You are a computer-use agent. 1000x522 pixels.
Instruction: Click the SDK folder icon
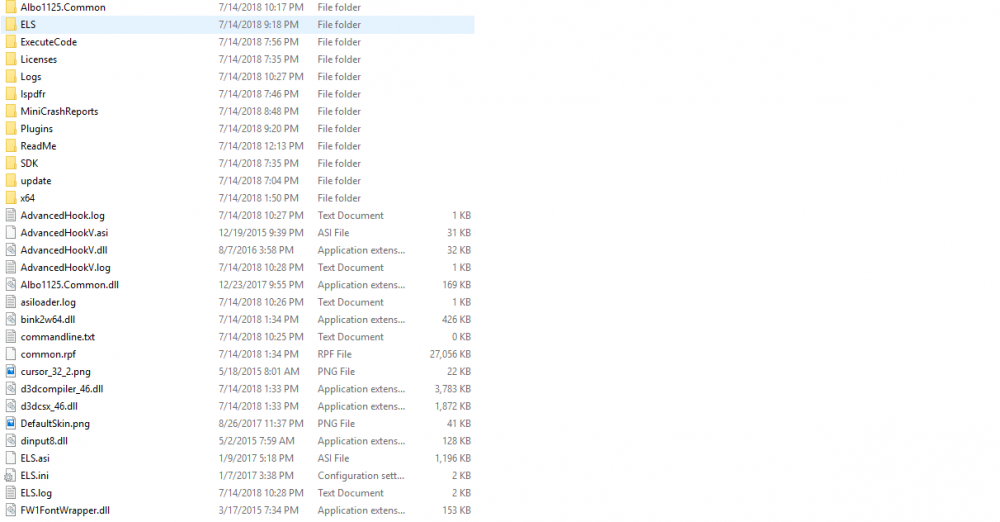(x=10, y=163)
